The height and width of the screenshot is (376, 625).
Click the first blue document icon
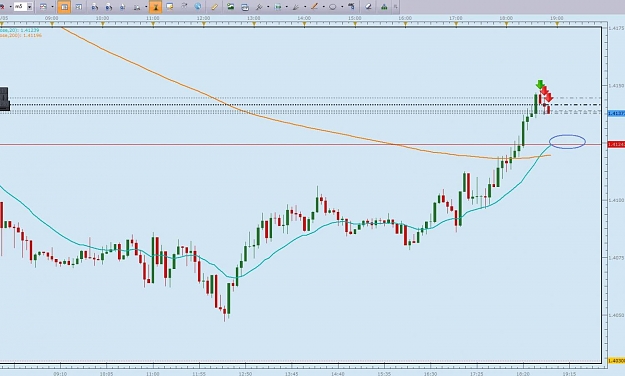(94, 7)
